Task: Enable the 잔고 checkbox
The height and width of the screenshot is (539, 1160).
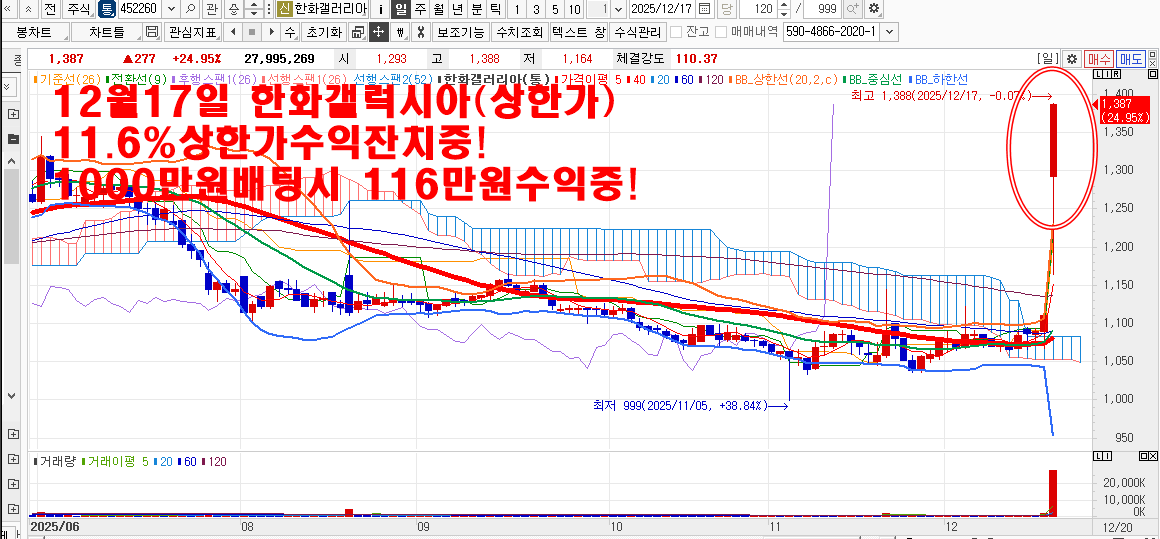Action: coord(677,32)
